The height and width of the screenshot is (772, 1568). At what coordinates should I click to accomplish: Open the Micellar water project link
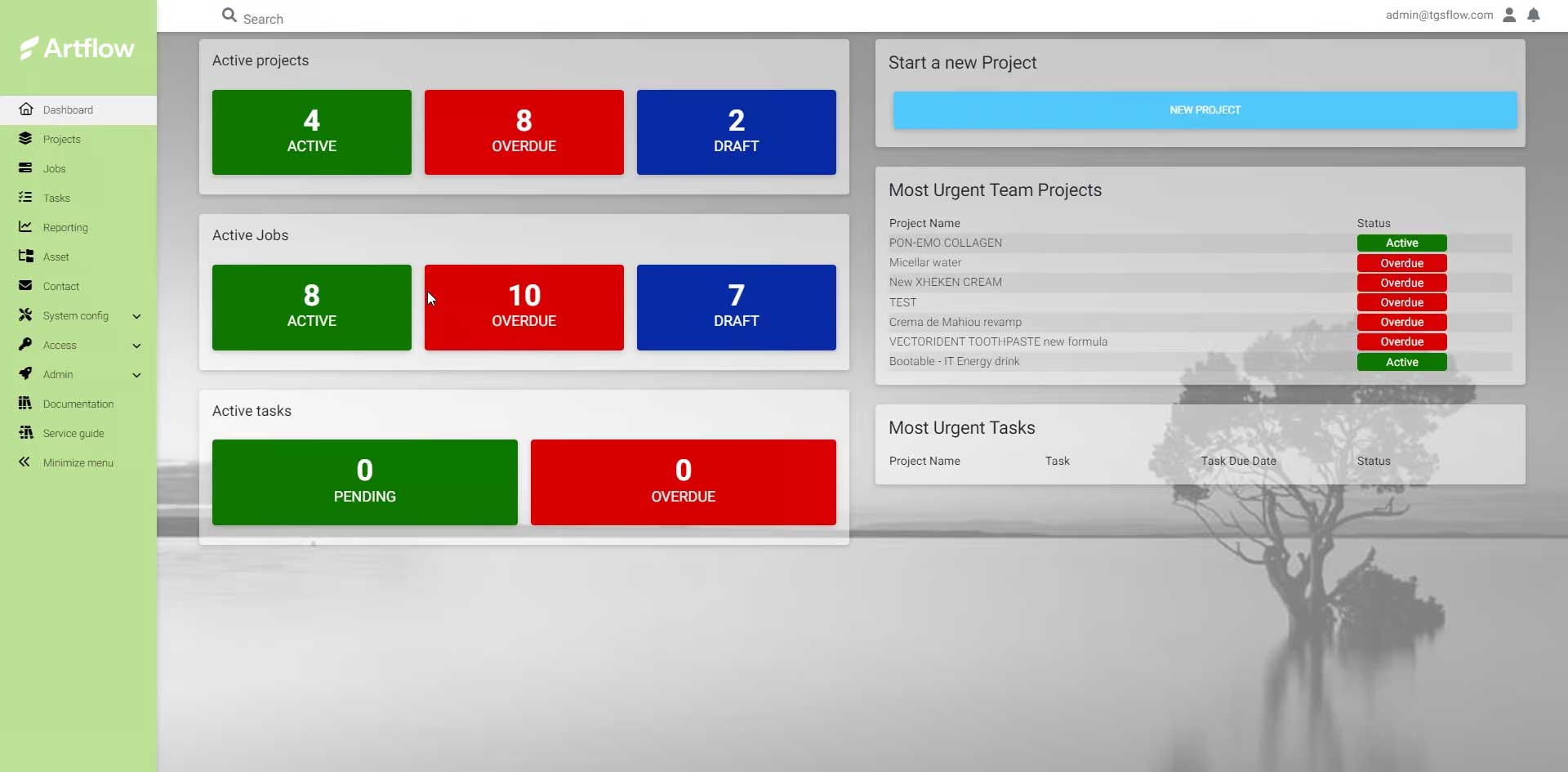[924, 262]
